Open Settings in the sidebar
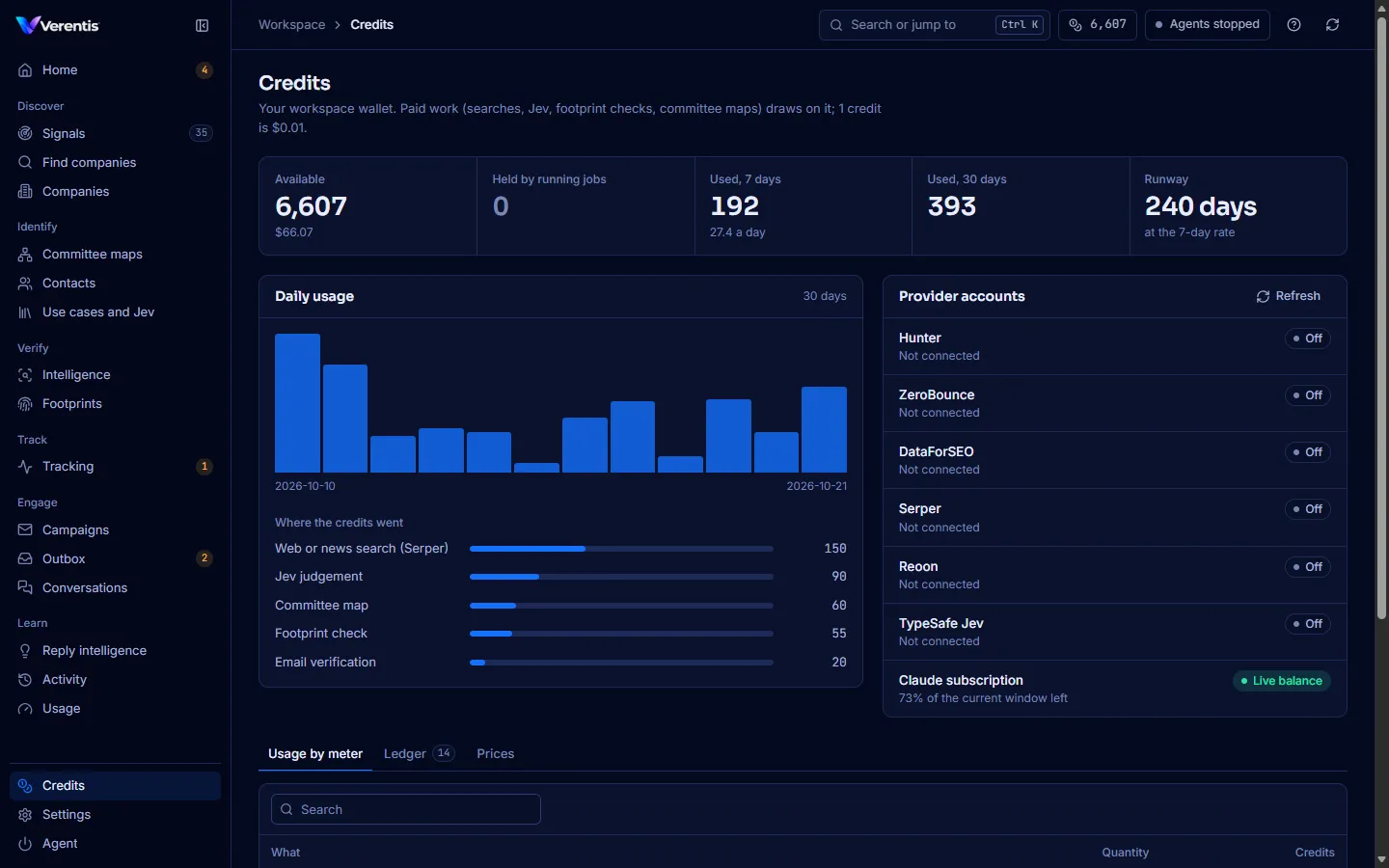The width and height of the screenshot is (1389, 868). pos(115,814)
